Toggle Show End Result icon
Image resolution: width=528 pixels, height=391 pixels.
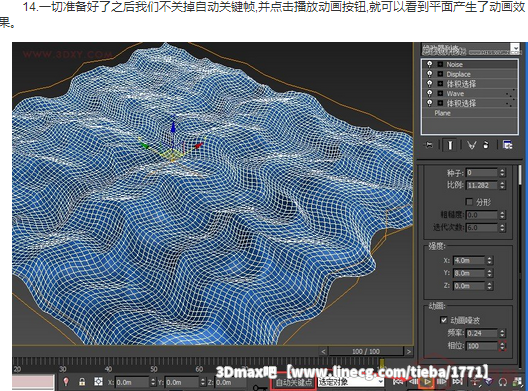[450, 145]
